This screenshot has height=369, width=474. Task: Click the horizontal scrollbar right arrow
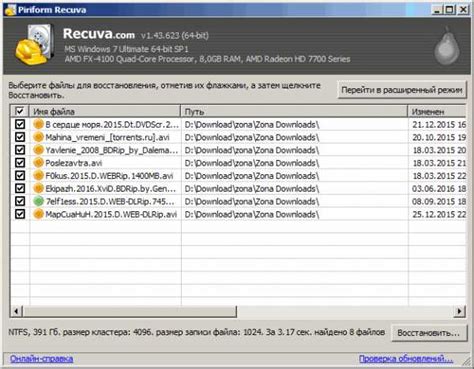pos(459,311)
